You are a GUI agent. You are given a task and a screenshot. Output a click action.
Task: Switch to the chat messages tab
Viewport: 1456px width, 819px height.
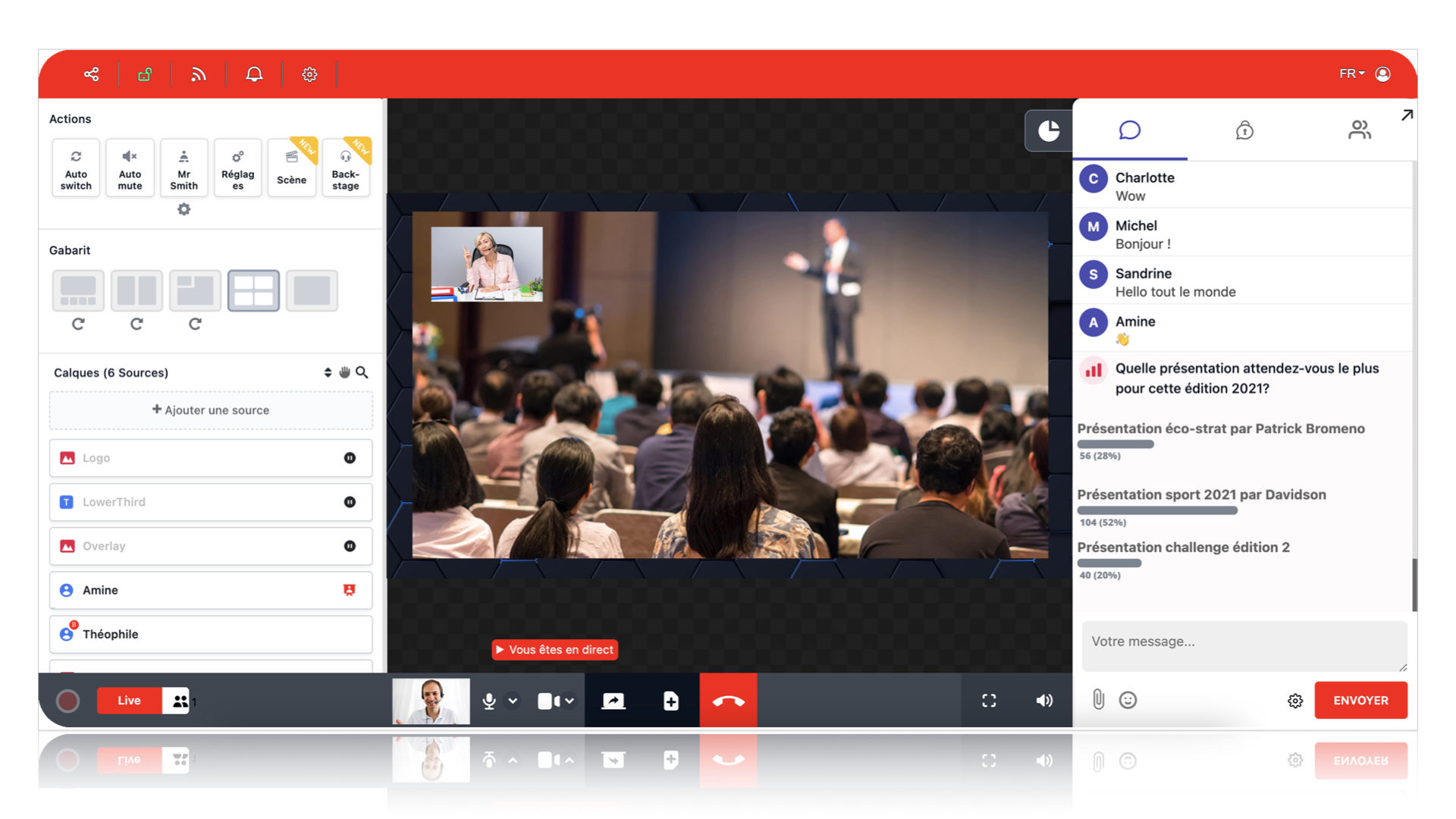(x=1129, y=130)
